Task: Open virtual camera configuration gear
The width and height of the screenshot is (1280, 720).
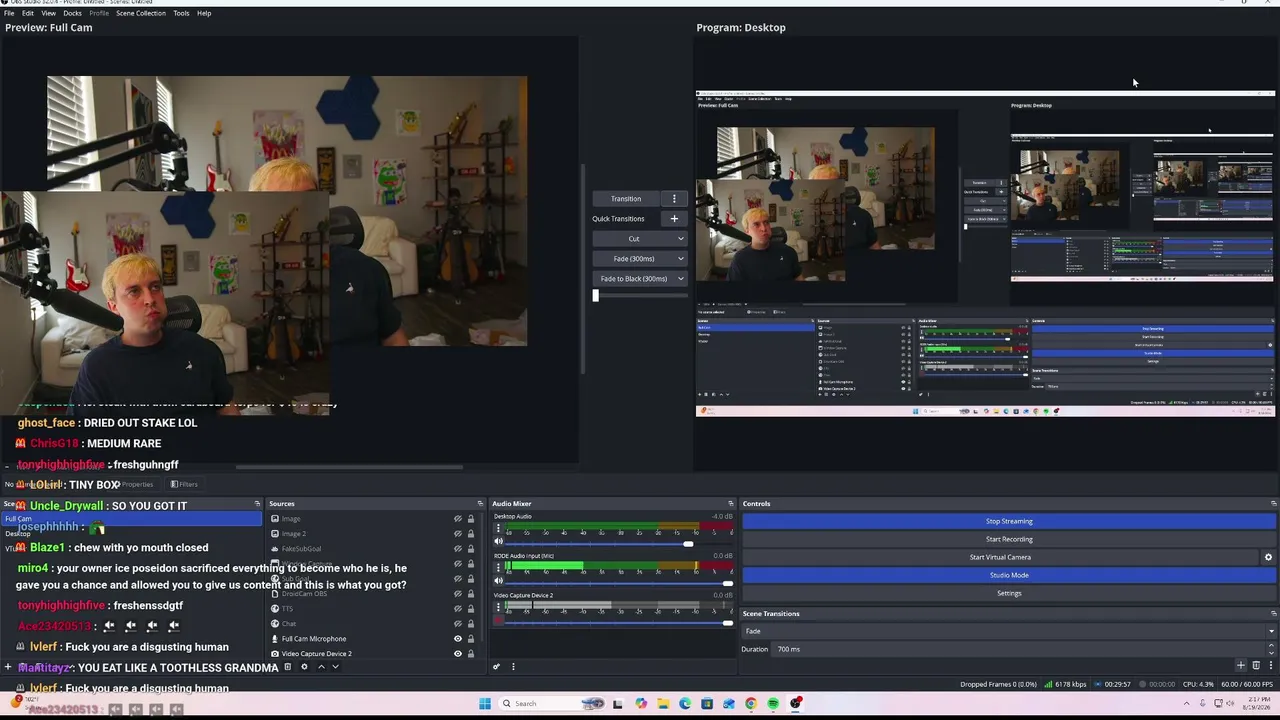Action: point(1268,557)
